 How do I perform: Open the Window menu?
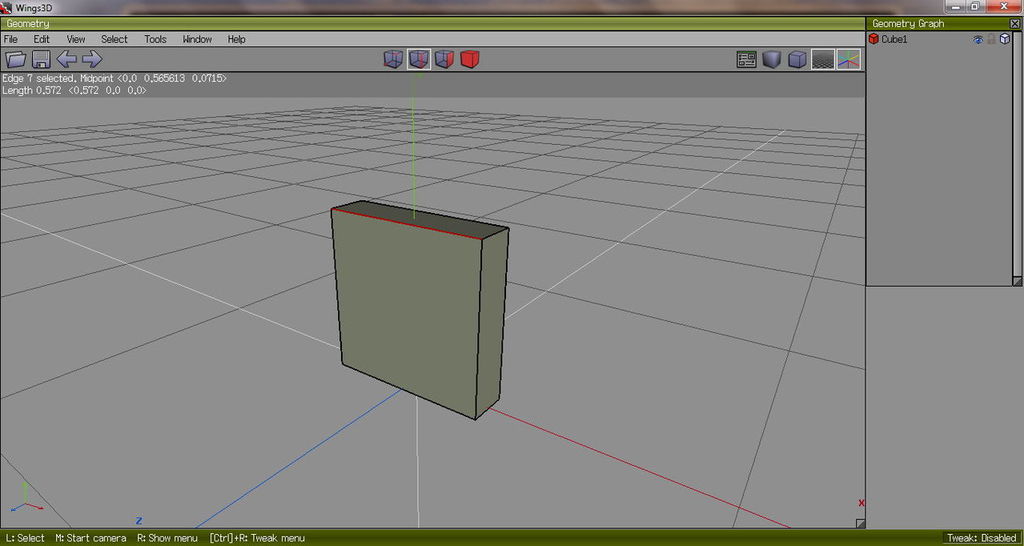click(197, 39)
